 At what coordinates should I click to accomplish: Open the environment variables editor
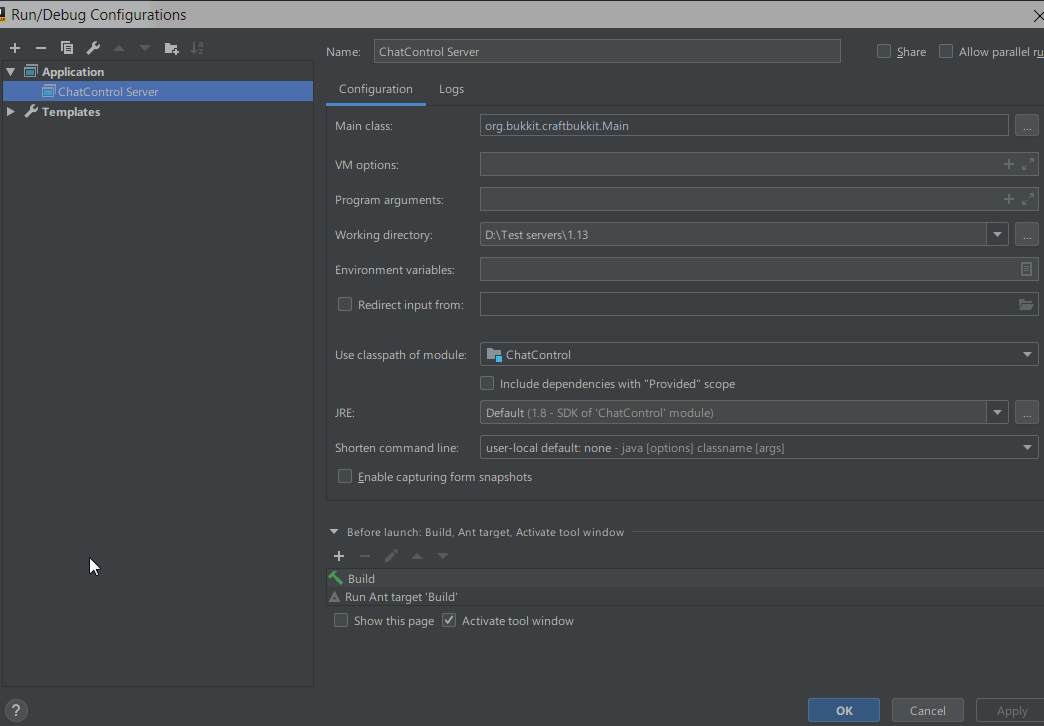tap(1026, 269)
